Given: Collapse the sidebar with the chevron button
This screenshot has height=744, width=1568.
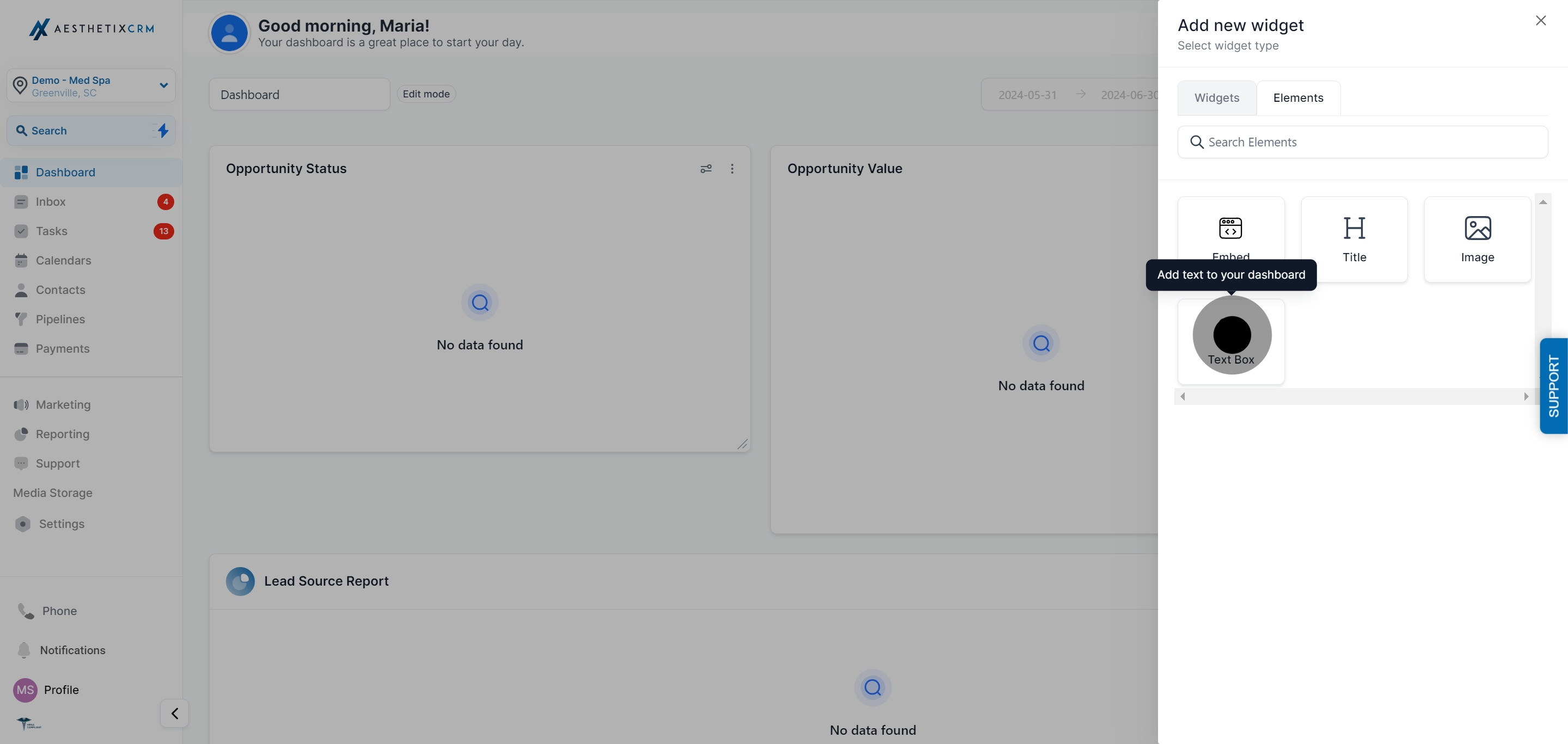Looking at the screenshot, I should (x=174, y=713).
